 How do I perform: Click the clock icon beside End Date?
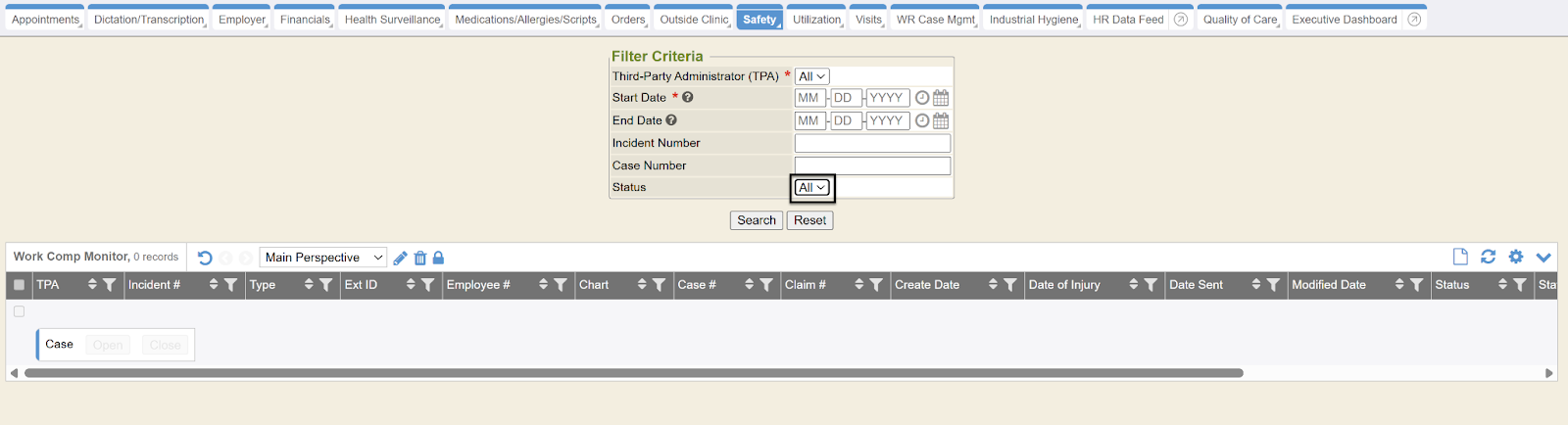point(922,120)
